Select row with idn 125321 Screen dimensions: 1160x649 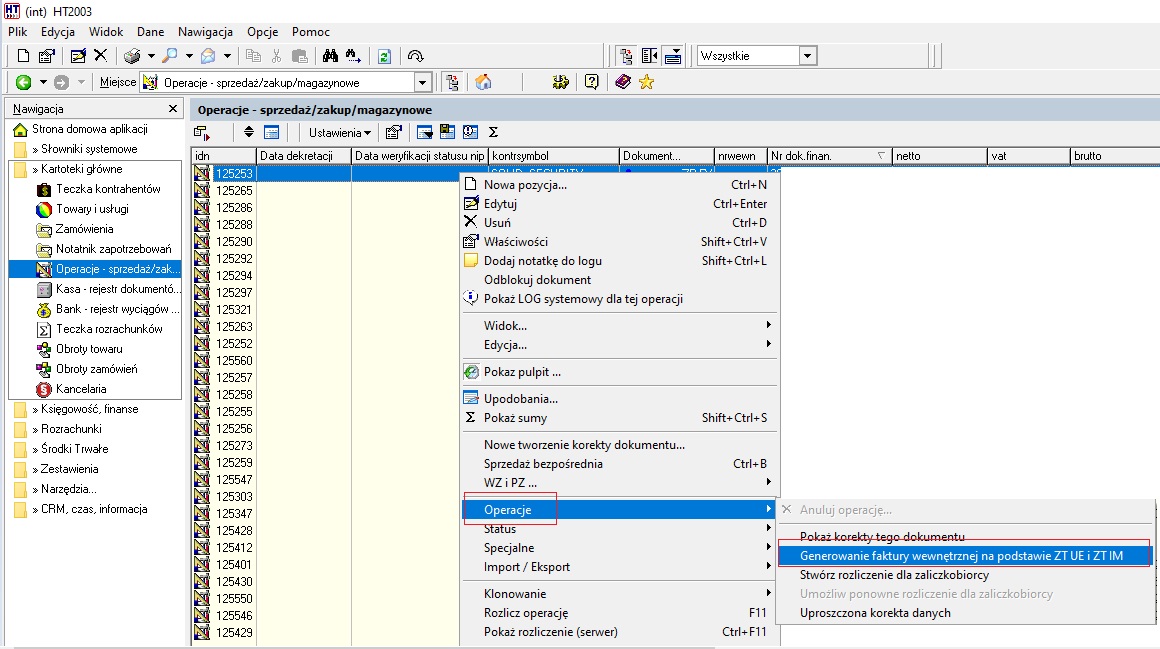[234, 309]
